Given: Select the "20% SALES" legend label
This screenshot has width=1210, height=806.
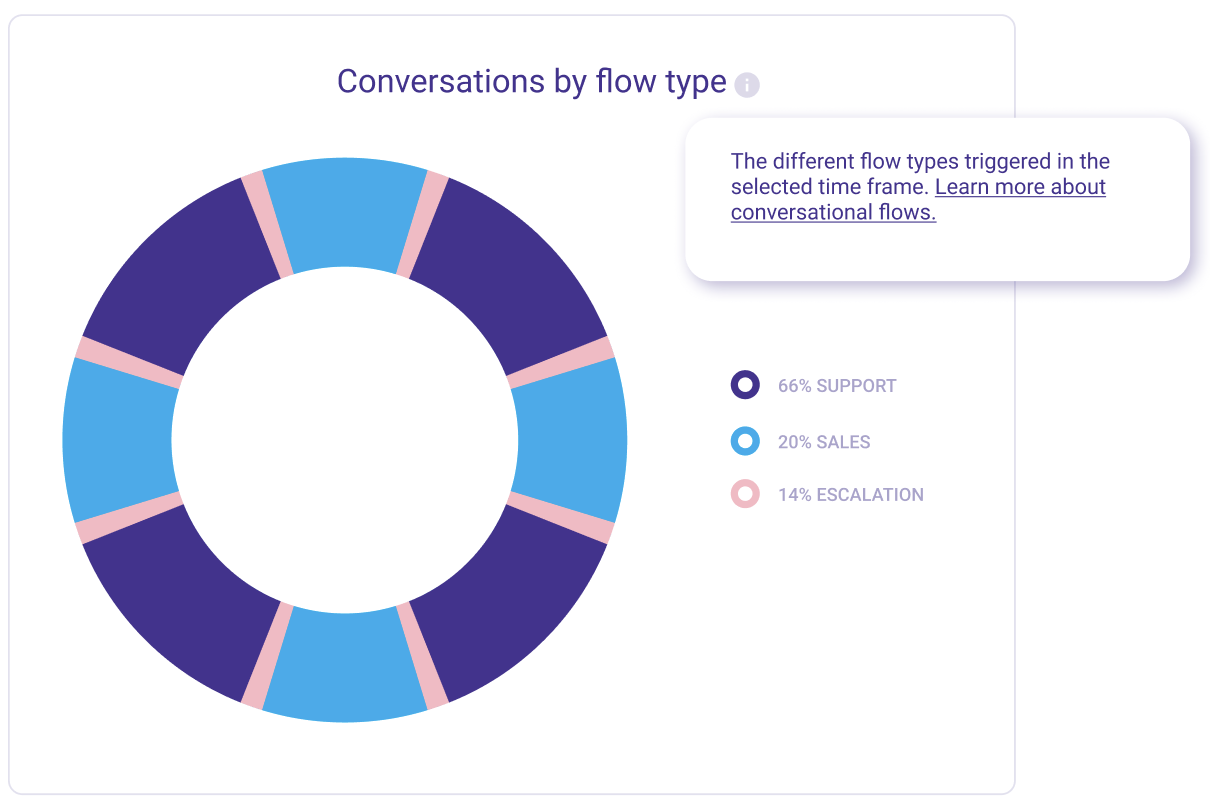Looking at the screenshot, I should coord(824,442).
